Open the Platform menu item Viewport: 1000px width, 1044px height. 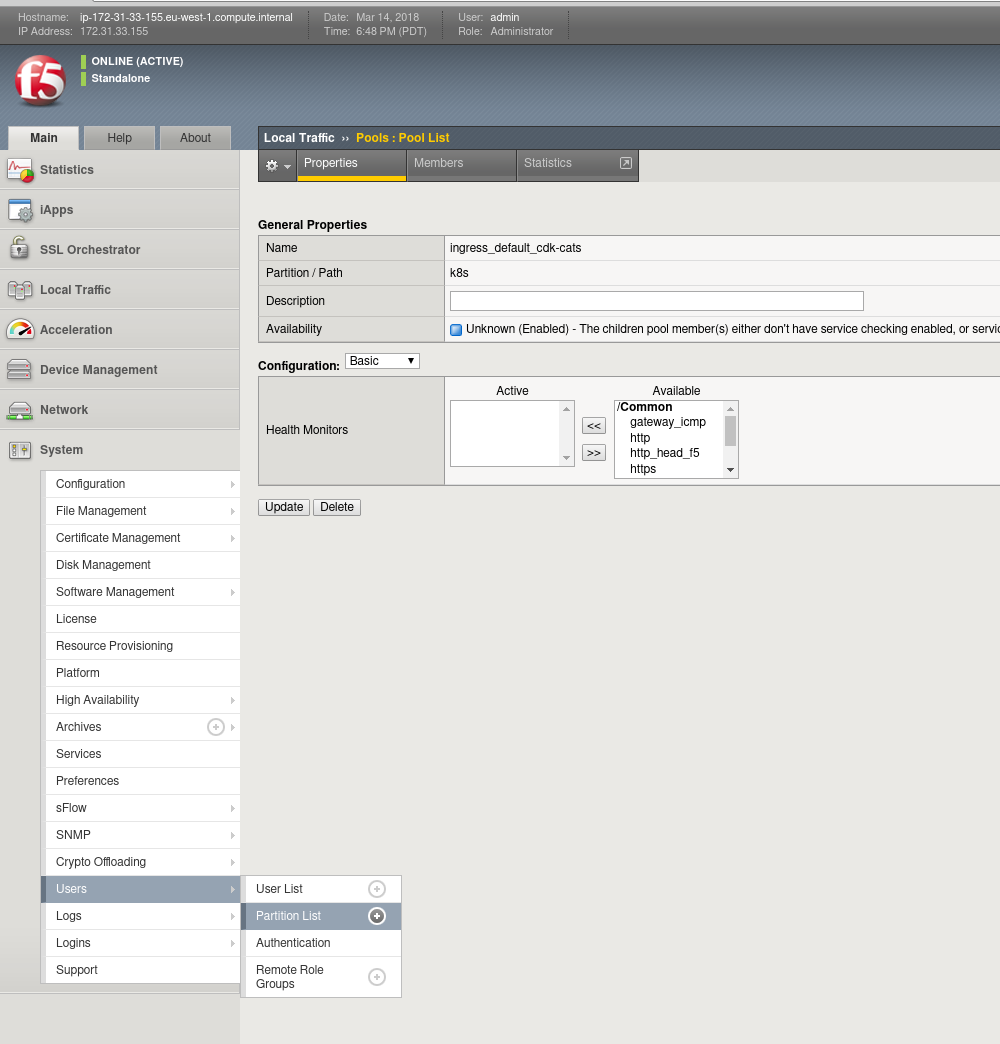coord(142,673)
